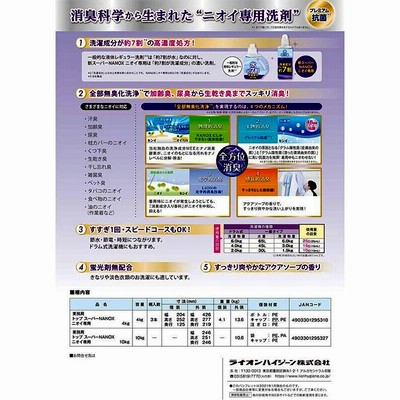This screenshot has height=400, width=400.
Task: Click the orange 感覚的消臭 panel
Action: click(x=257, y=182)
